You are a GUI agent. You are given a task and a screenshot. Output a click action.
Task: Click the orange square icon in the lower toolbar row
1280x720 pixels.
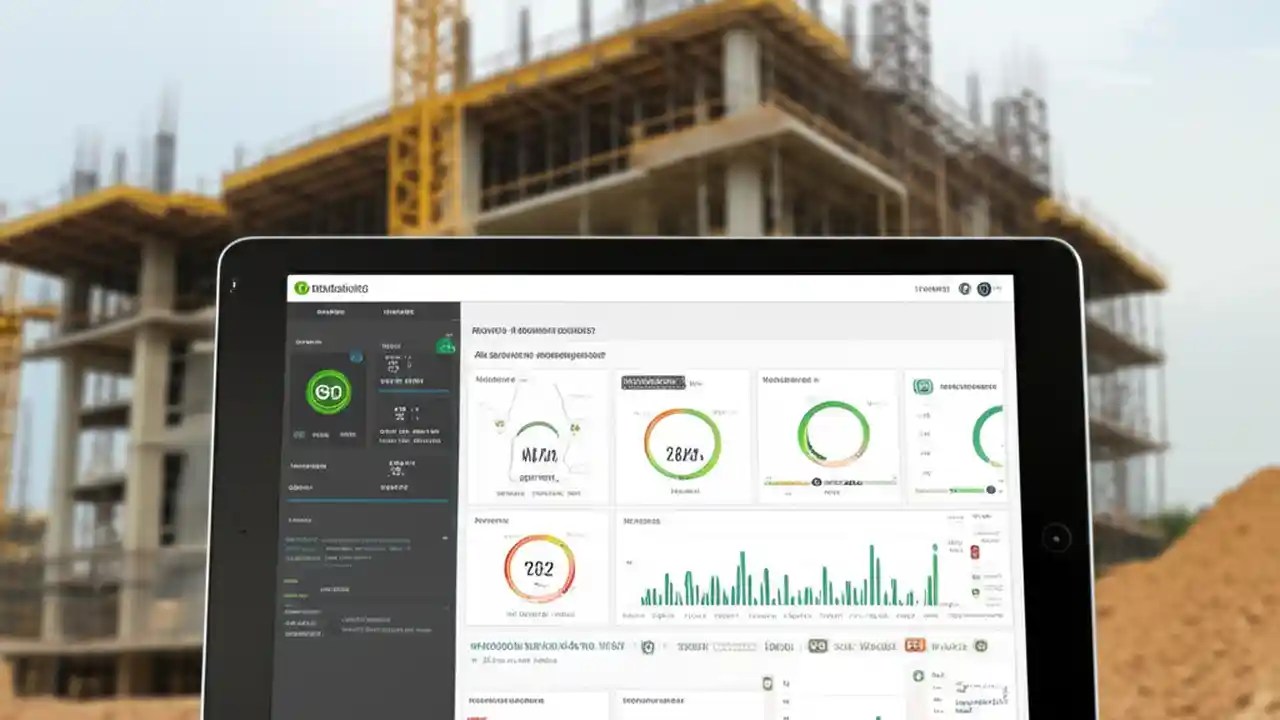click(x=914, y=647)
